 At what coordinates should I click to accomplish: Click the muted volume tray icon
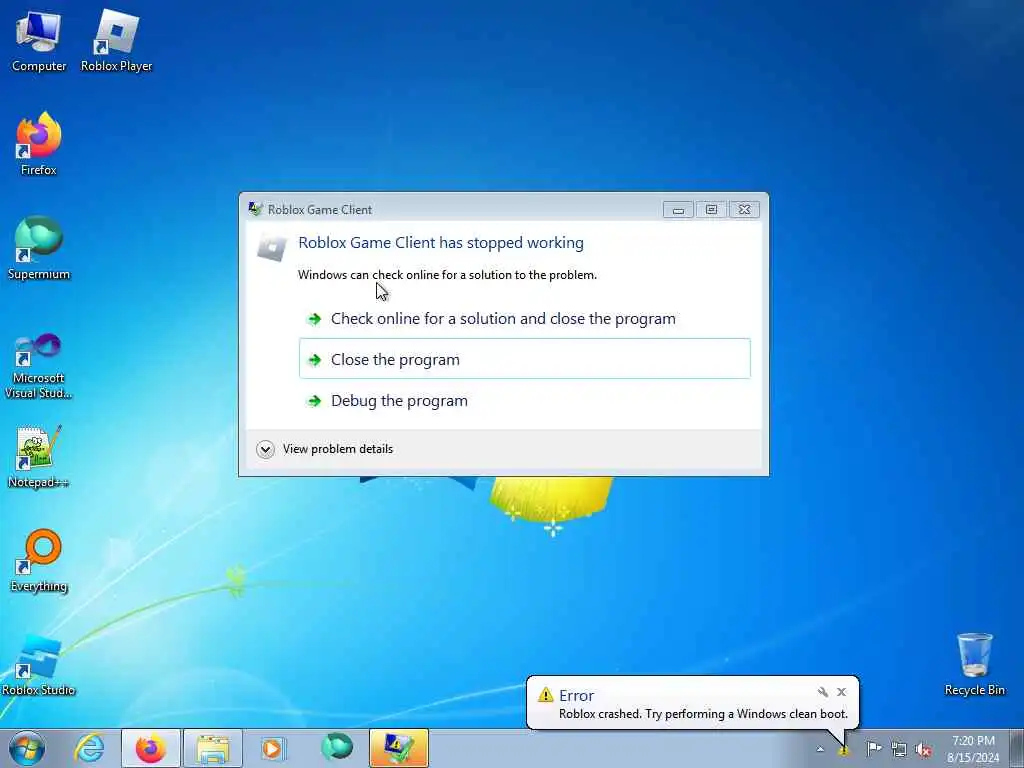click(x=923, y=749)
